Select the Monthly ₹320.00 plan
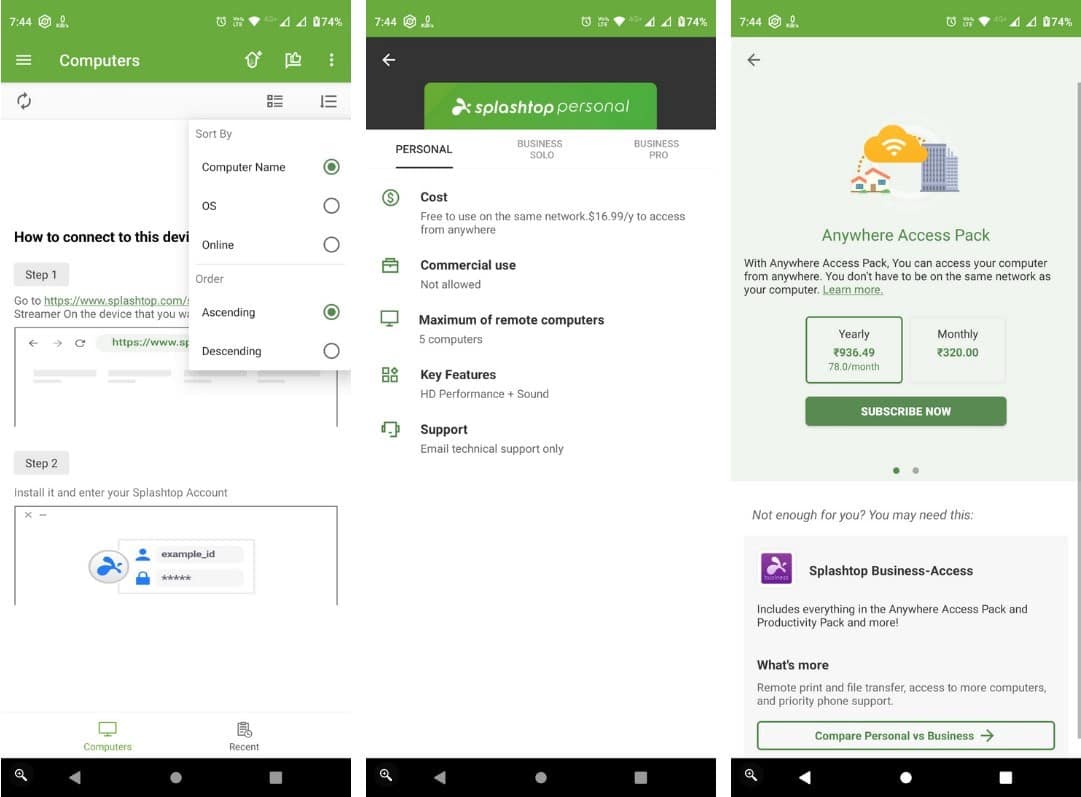The image size is (1081, 797). [958, 350]
